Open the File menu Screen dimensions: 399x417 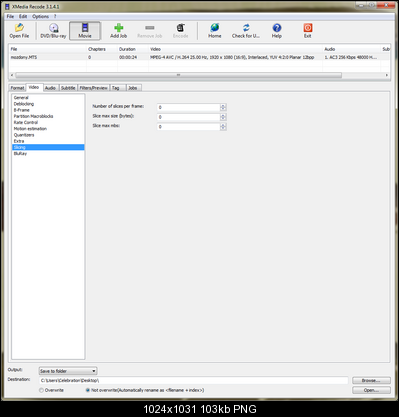click(10, 16)
